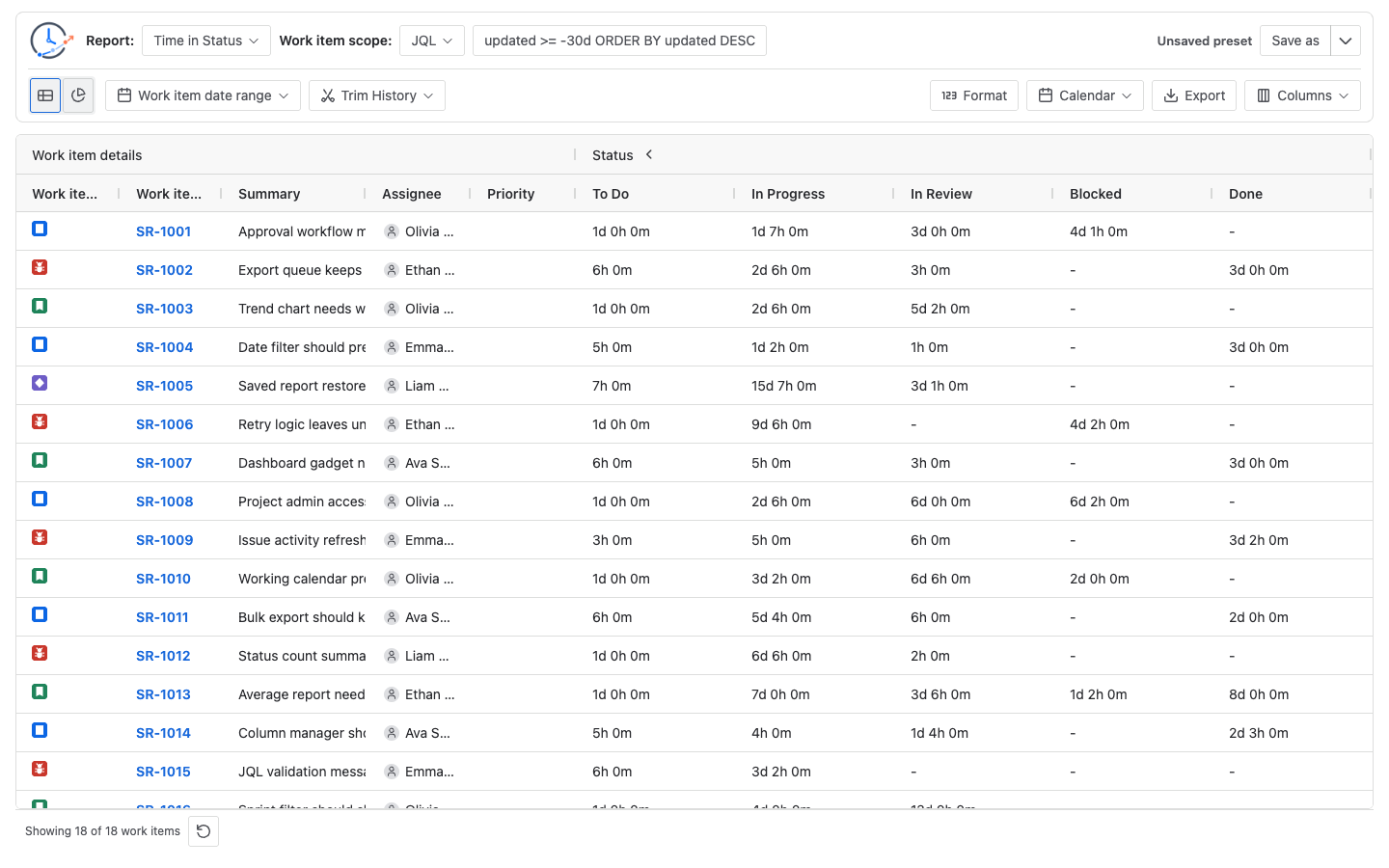Open work item SR-1006 link
This screenshot has height=868, width=1389.
tap(165, 424)
